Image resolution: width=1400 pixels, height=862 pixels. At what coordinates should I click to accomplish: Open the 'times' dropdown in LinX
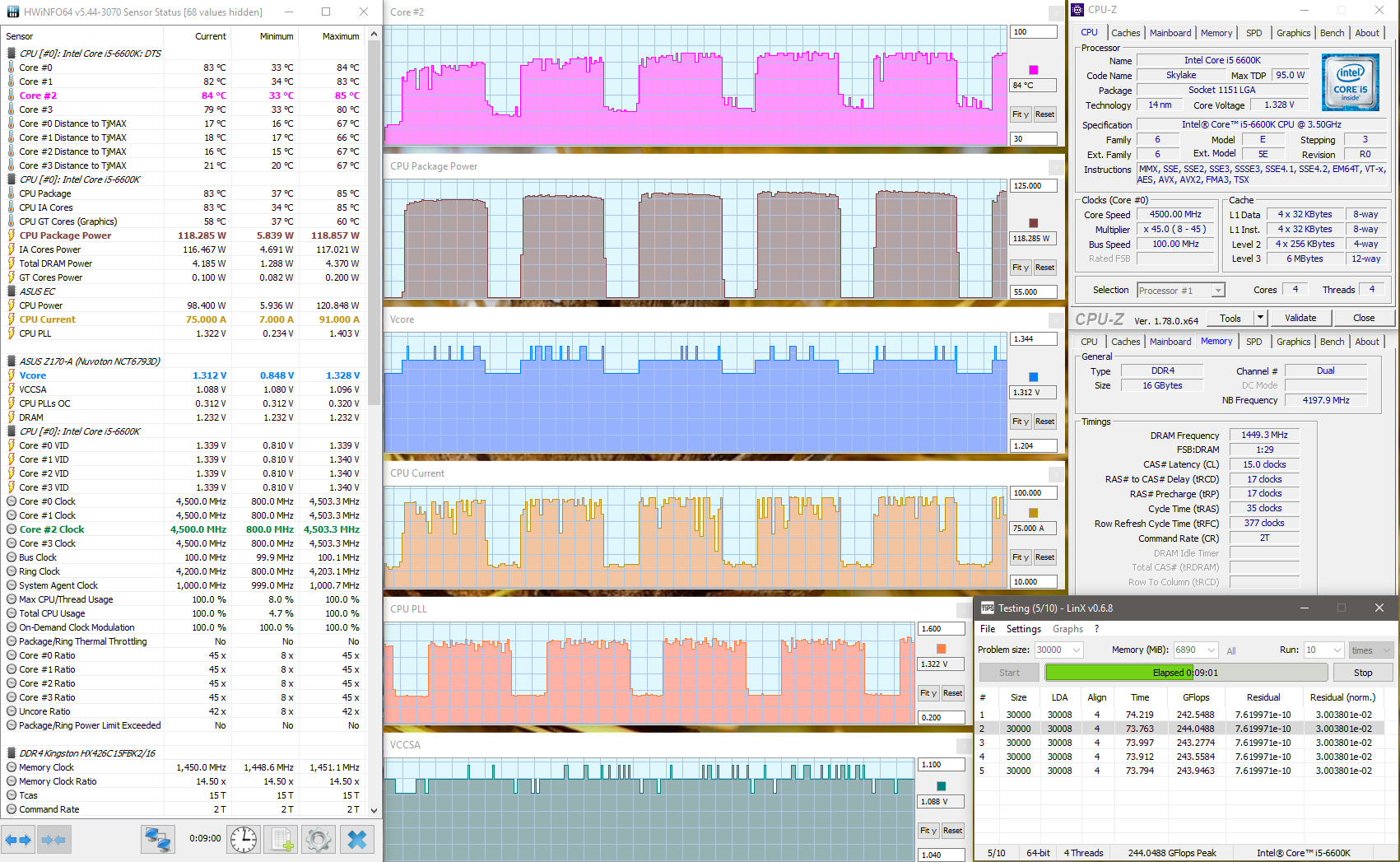pos(1370,650)
